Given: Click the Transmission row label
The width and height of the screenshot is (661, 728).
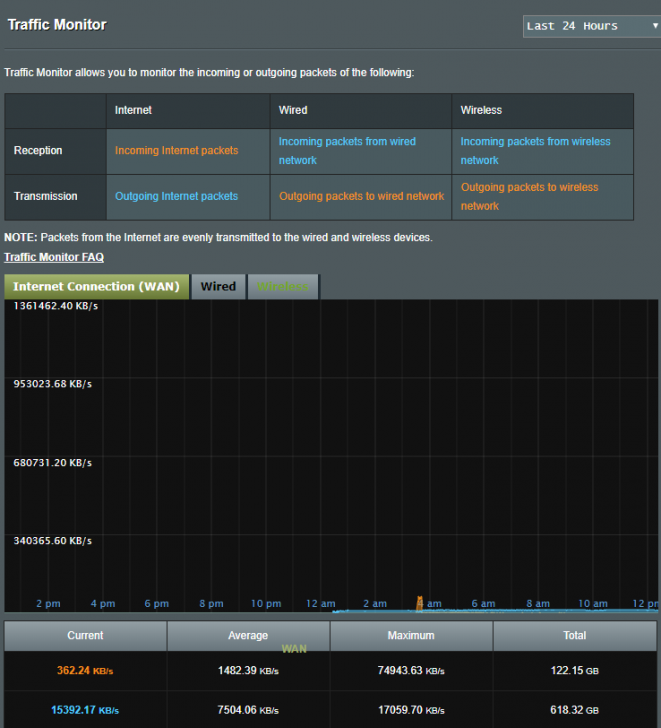Looking at the screenshot, I should (45, 196).
